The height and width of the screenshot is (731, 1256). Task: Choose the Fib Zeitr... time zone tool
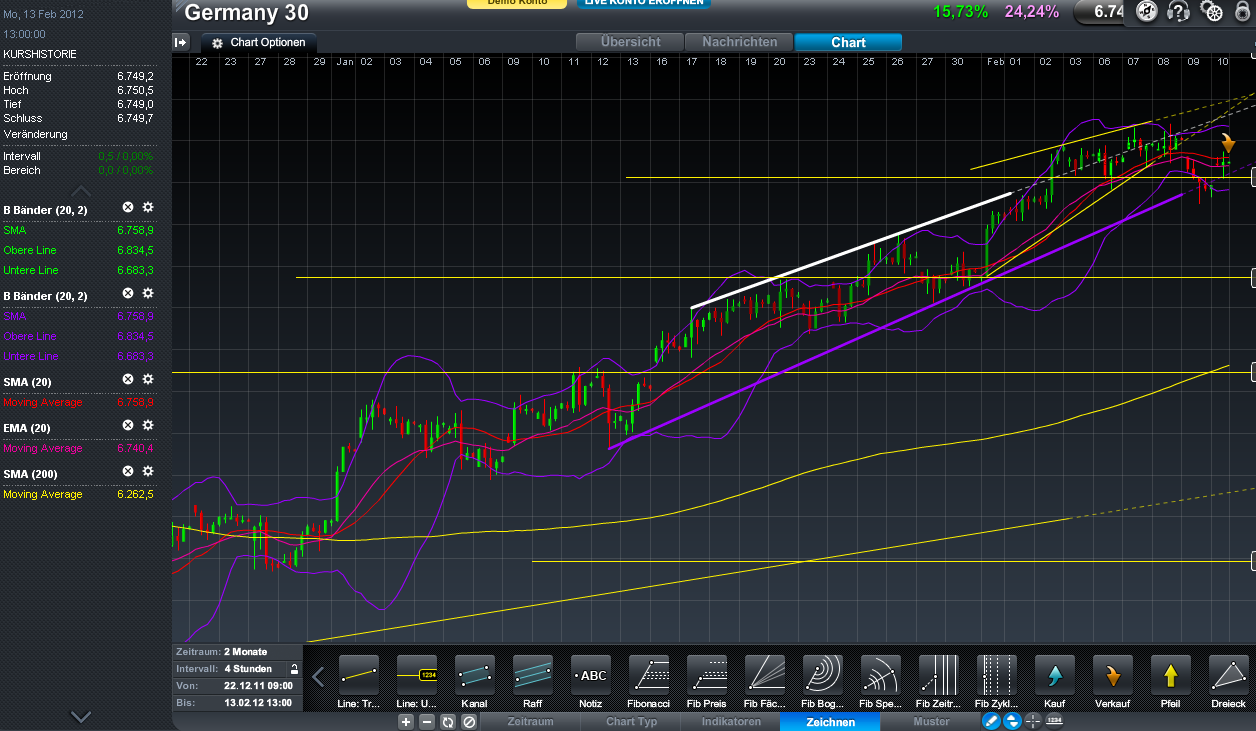(939, 675)
